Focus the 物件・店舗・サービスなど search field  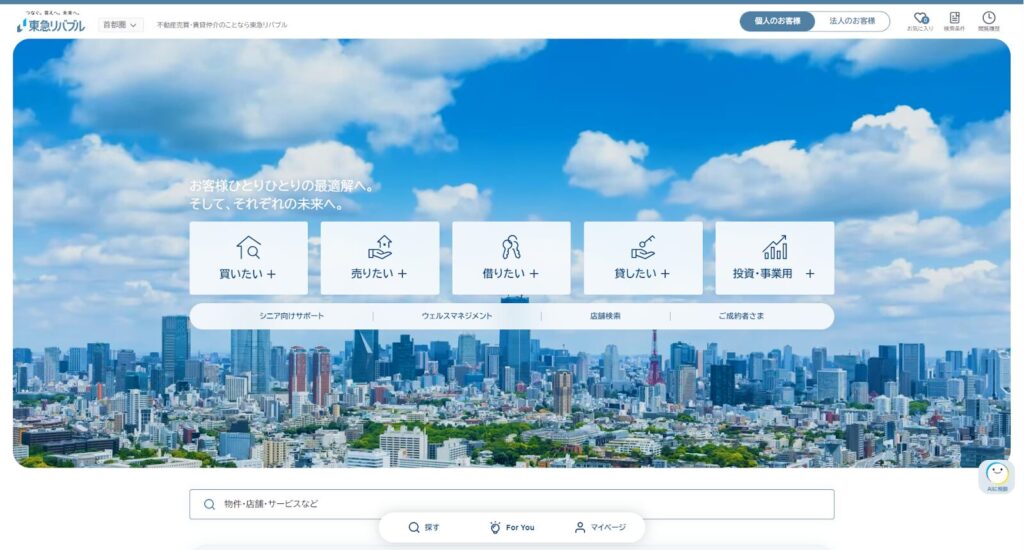point(511,504)
